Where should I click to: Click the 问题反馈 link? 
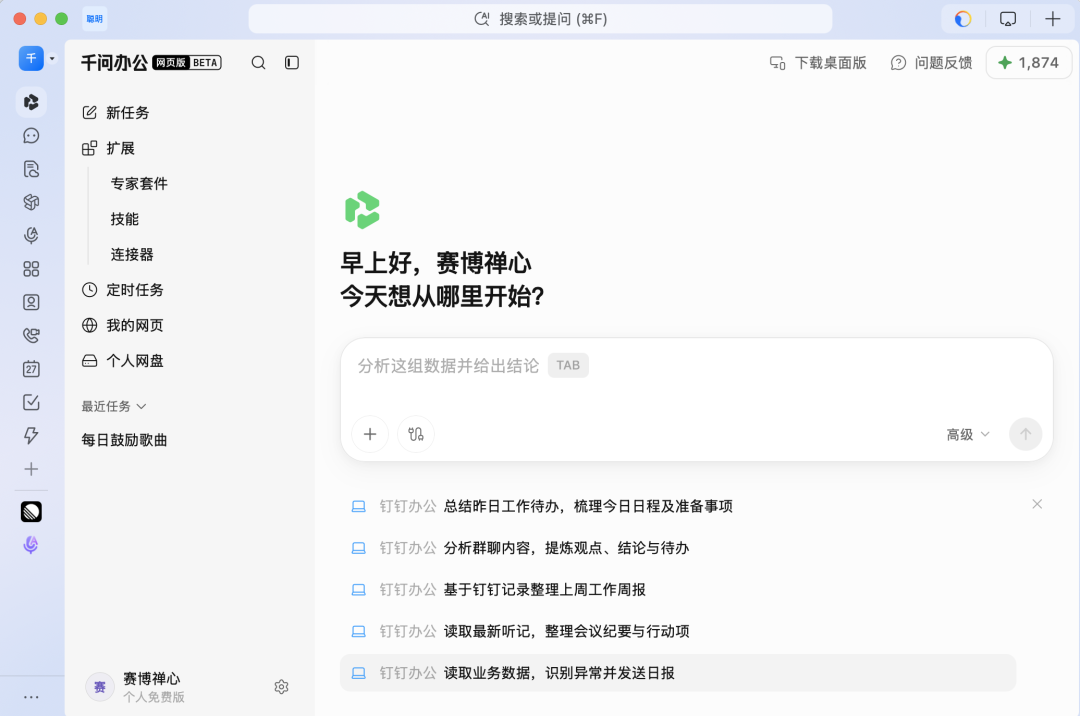[931, 63]
